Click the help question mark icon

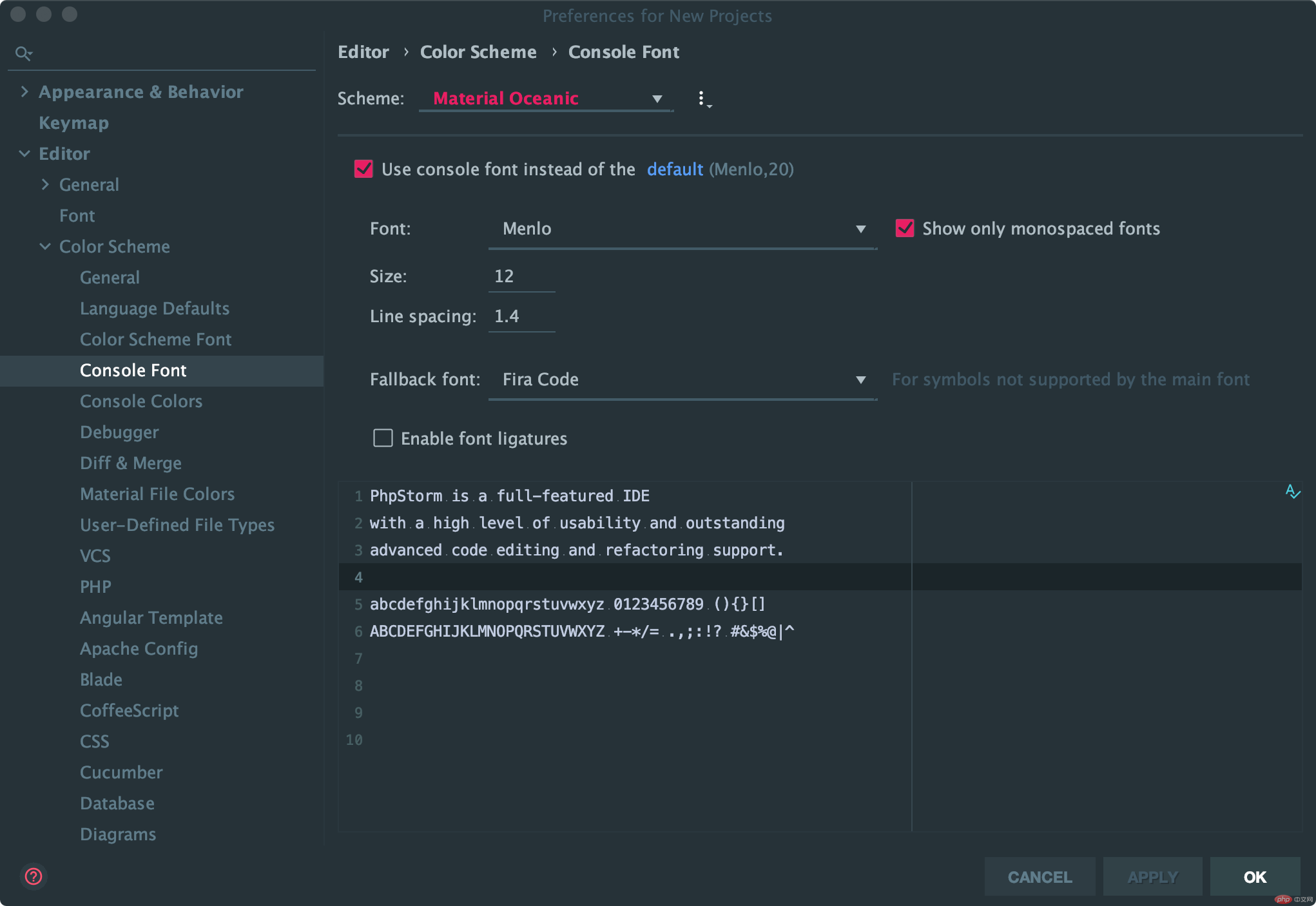(x=34, y=876)
